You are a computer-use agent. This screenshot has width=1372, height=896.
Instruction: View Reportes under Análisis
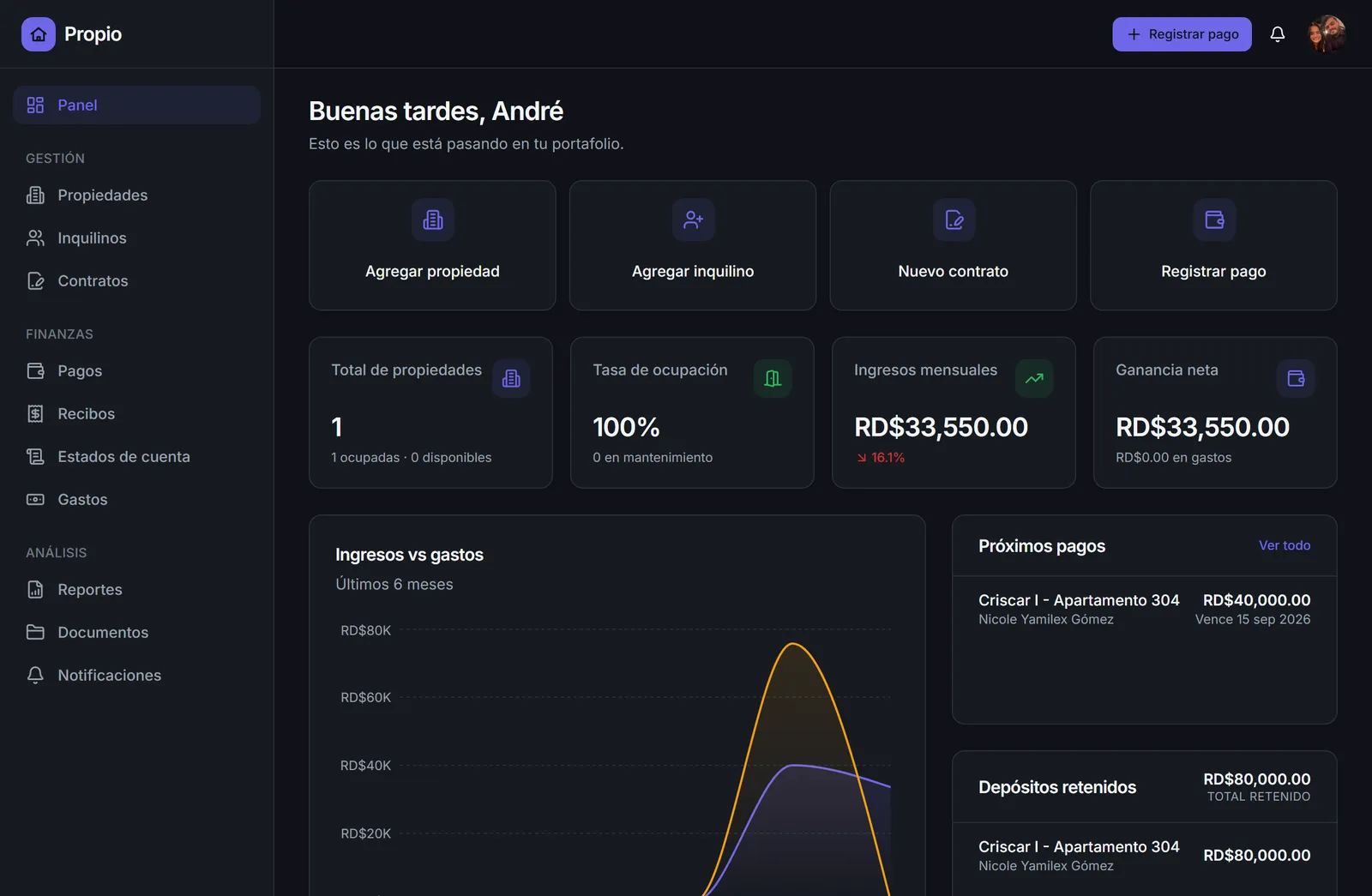click(x=136, y=590)
